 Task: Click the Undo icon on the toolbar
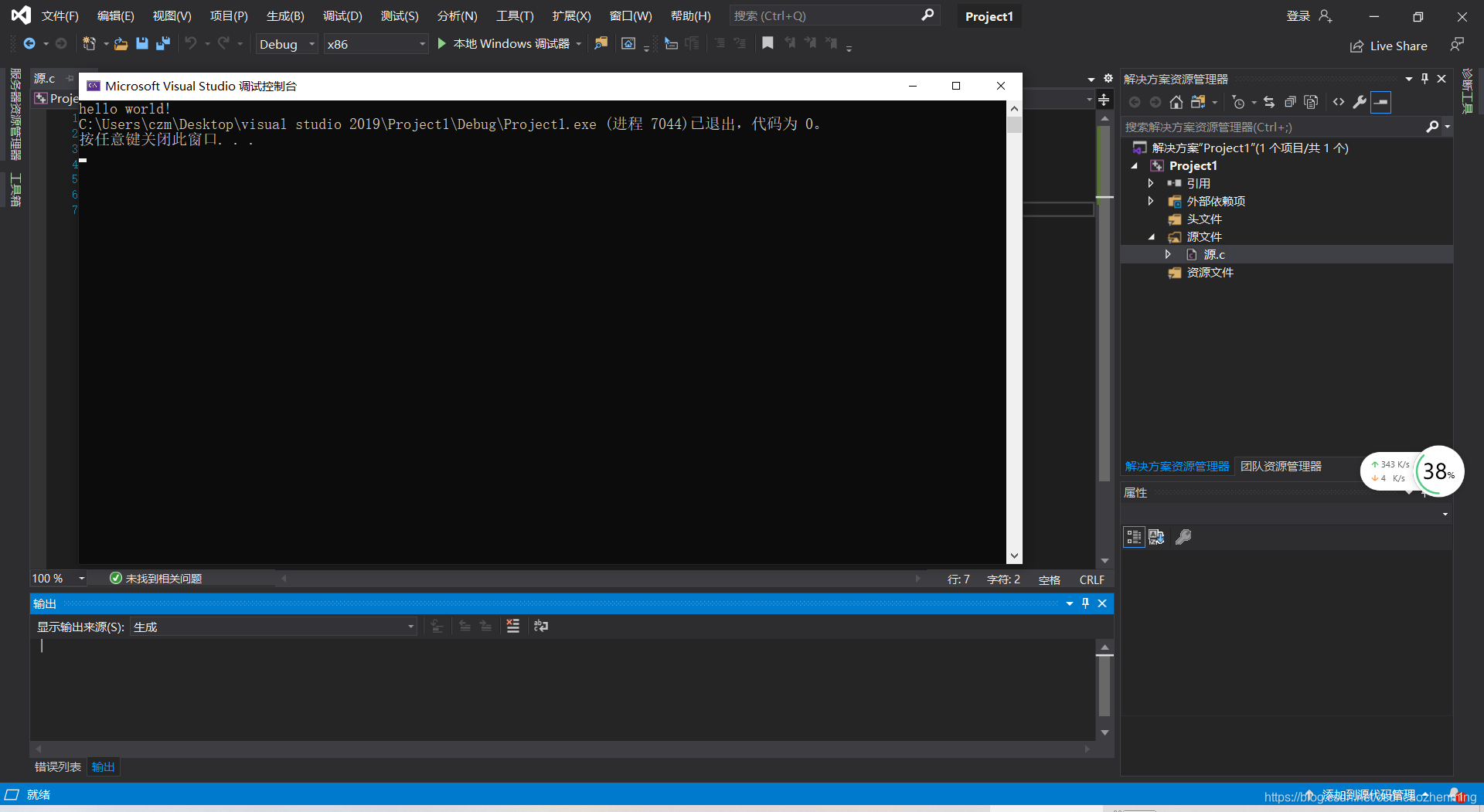click(x=192, y=44)
